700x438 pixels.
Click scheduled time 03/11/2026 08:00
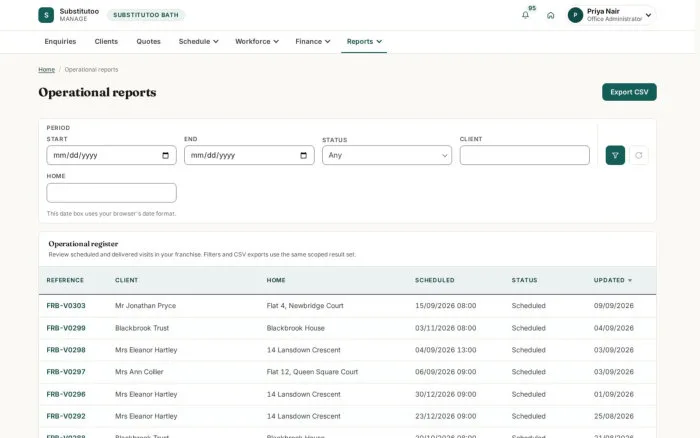(x=446, y=328)
